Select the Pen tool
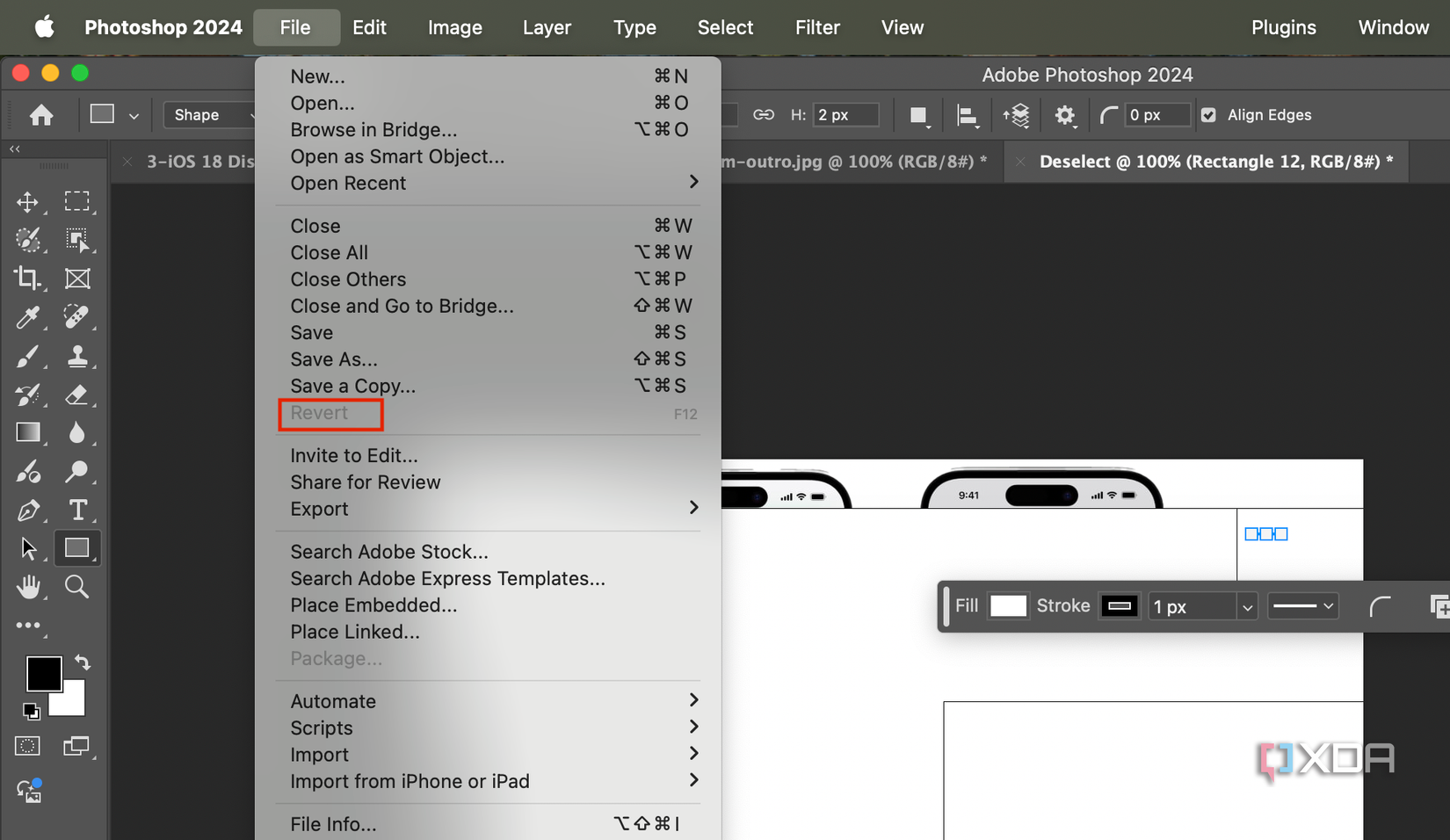 [27, 510]
